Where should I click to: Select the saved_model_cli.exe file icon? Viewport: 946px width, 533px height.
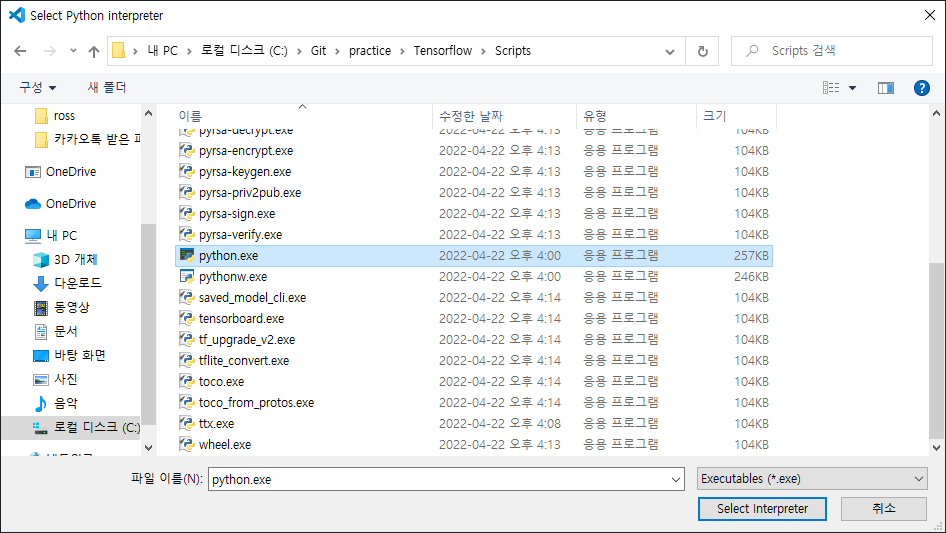187,297
